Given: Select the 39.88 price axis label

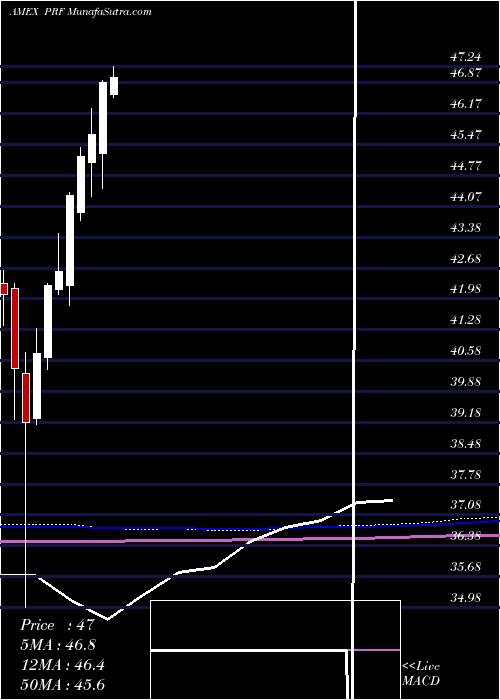Looking at the screenshot, I should click(x=466, y=382).
